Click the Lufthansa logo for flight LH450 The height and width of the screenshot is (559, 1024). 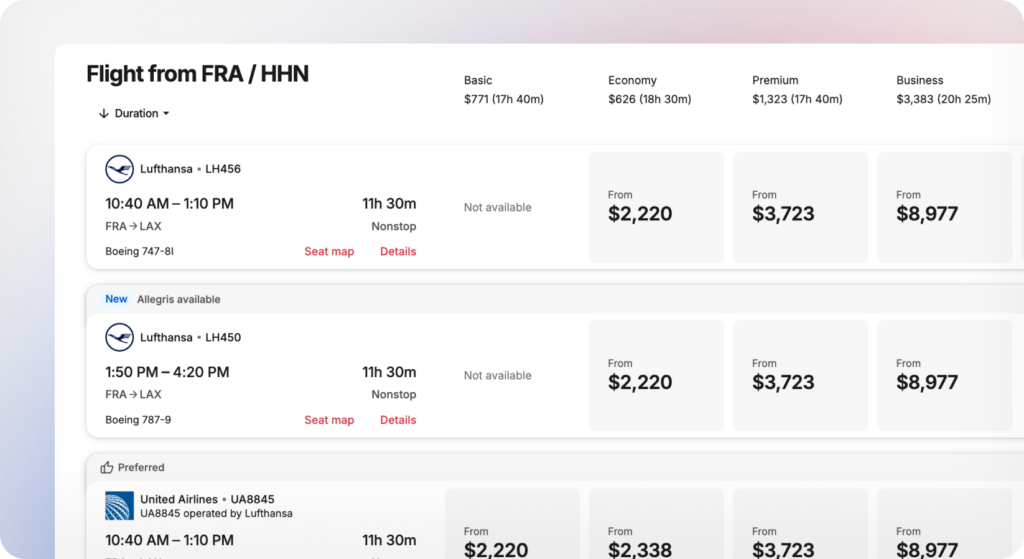click(x=120, y=338)
